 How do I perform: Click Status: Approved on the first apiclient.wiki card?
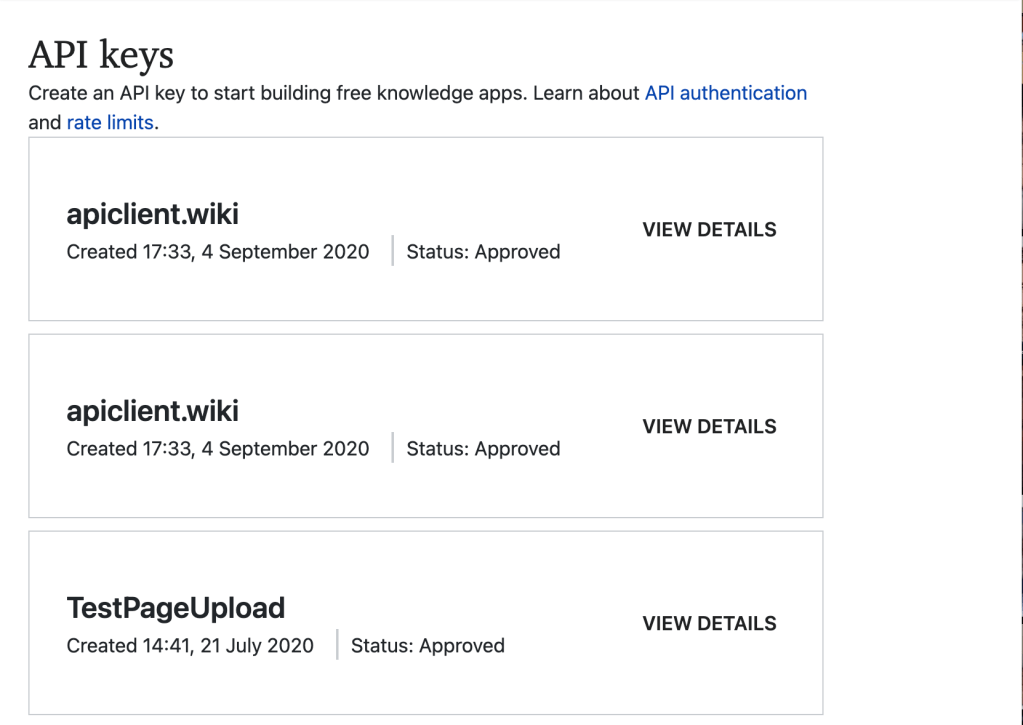coord(483,252)
